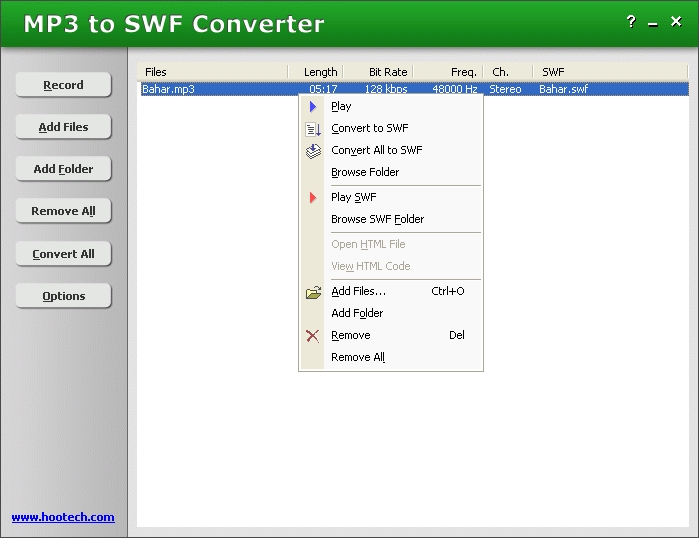Click the red Play SWF arrow icon
The height and width of the screenshot is (538, 699).
tap(313, 197)
